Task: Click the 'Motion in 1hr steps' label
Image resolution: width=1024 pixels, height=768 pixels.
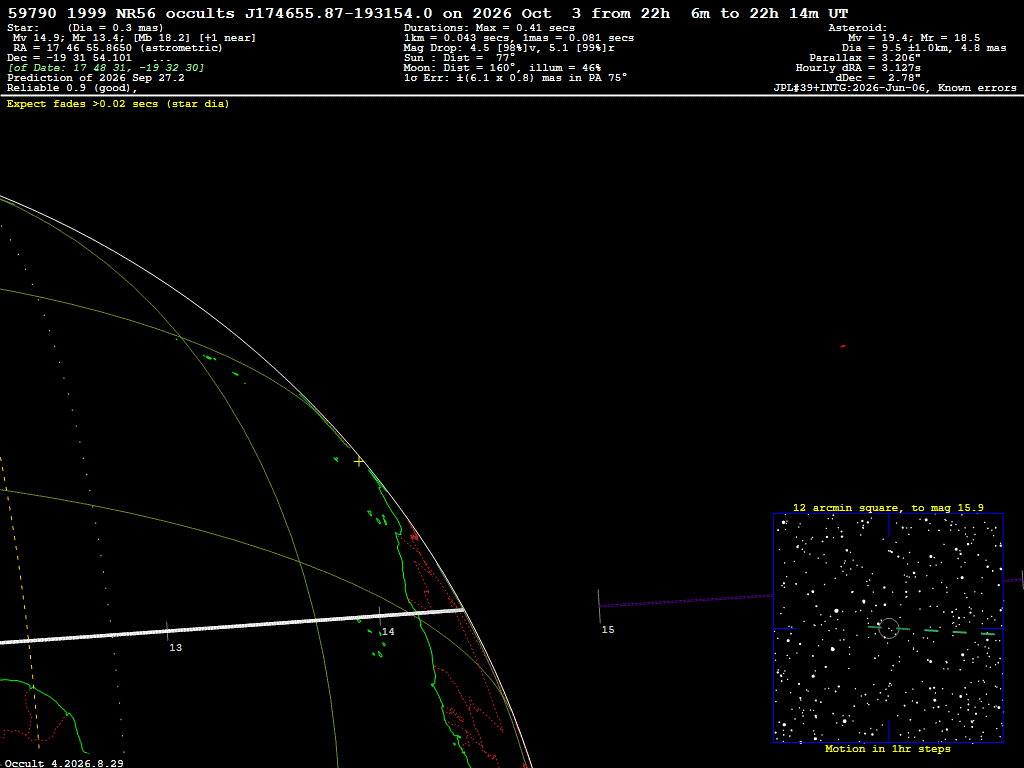Action: (x=888, y=748)
